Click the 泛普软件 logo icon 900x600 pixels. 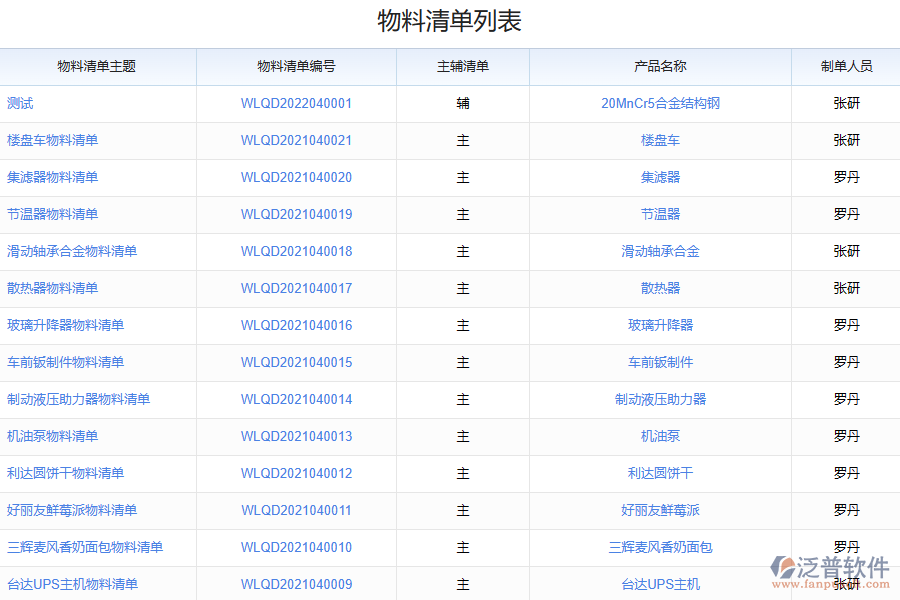(782, 568)
